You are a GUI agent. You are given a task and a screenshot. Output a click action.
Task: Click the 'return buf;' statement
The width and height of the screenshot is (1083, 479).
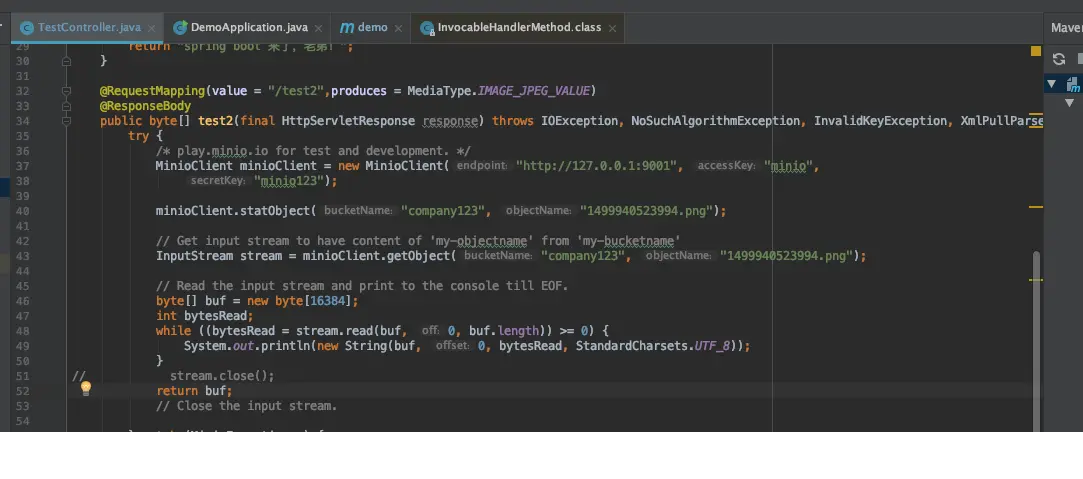(194, 391)
